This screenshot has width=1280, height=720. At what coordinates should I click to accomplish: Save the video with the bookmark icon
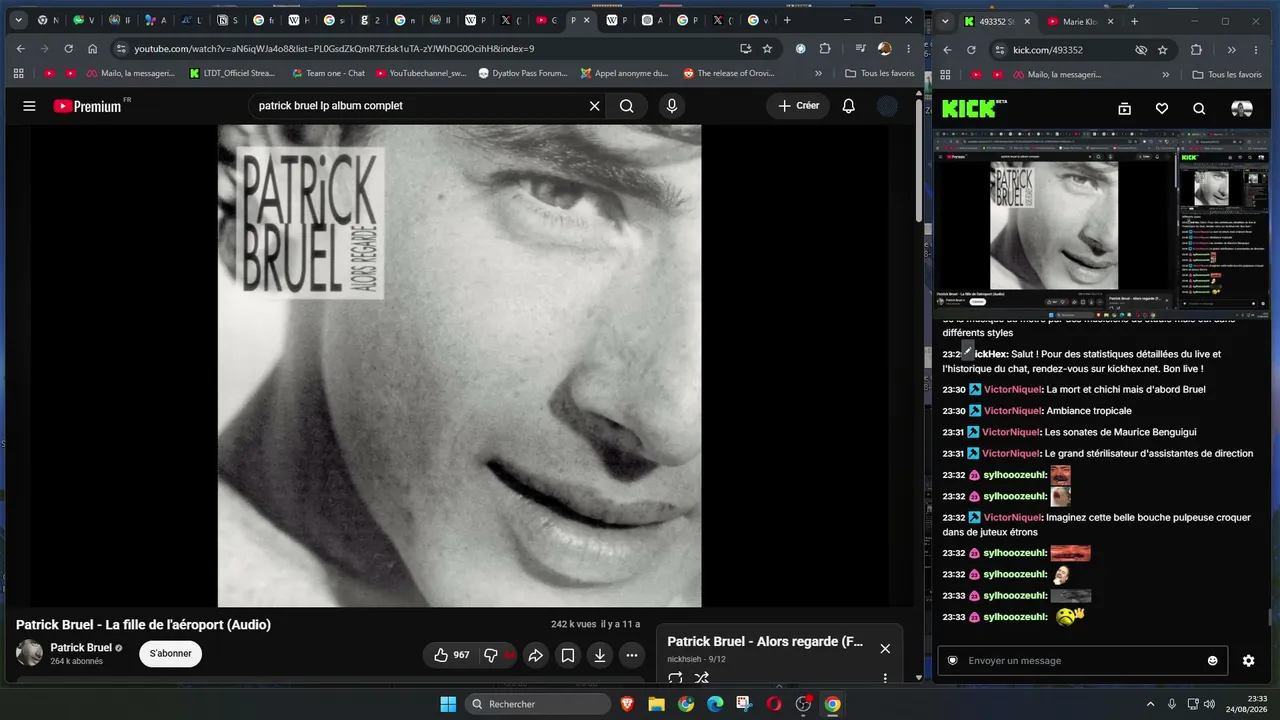[568, 655]
